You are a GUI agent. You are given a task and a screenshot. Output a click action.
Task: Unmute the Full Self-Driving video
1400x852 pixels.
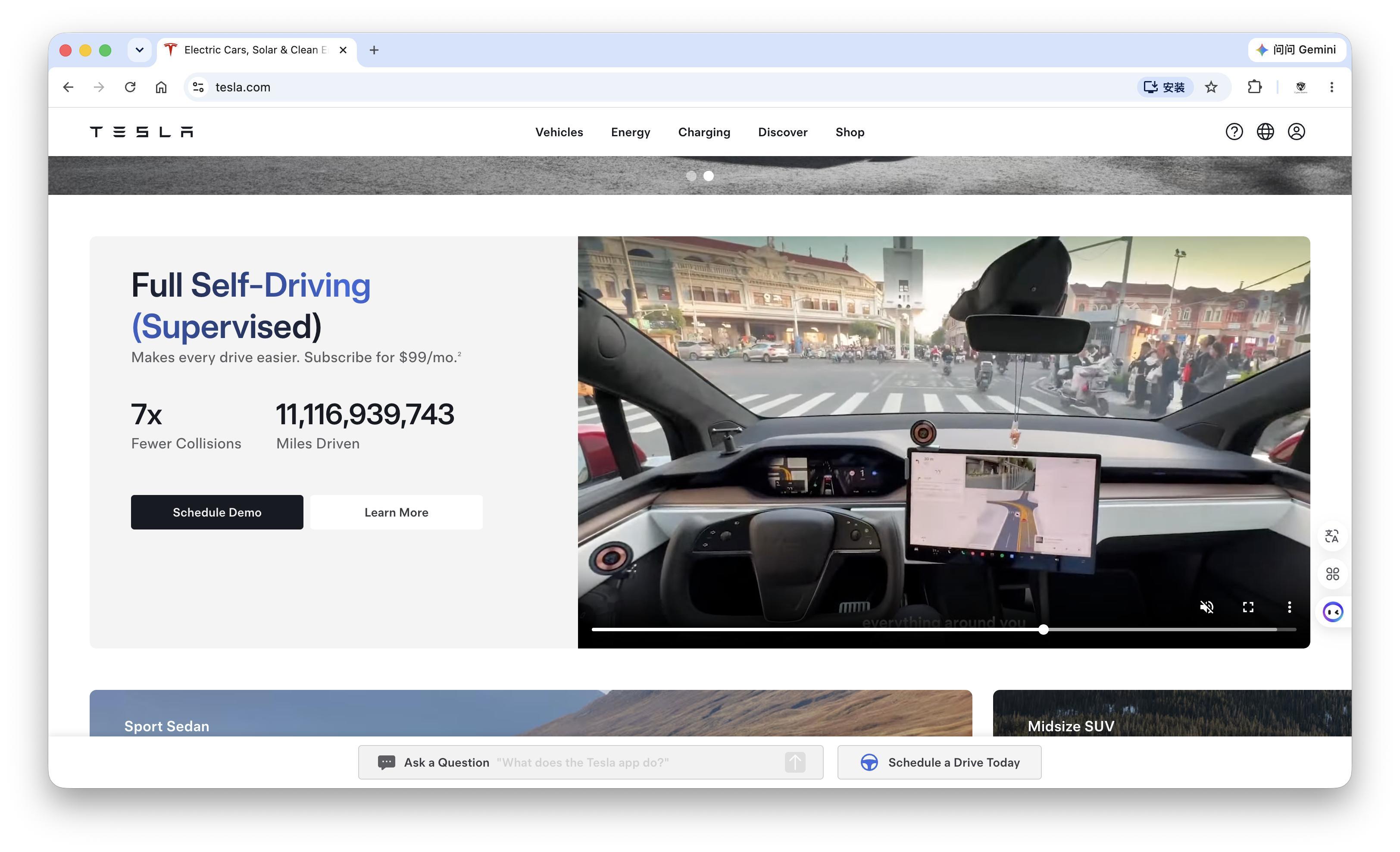pos(1206,608)
